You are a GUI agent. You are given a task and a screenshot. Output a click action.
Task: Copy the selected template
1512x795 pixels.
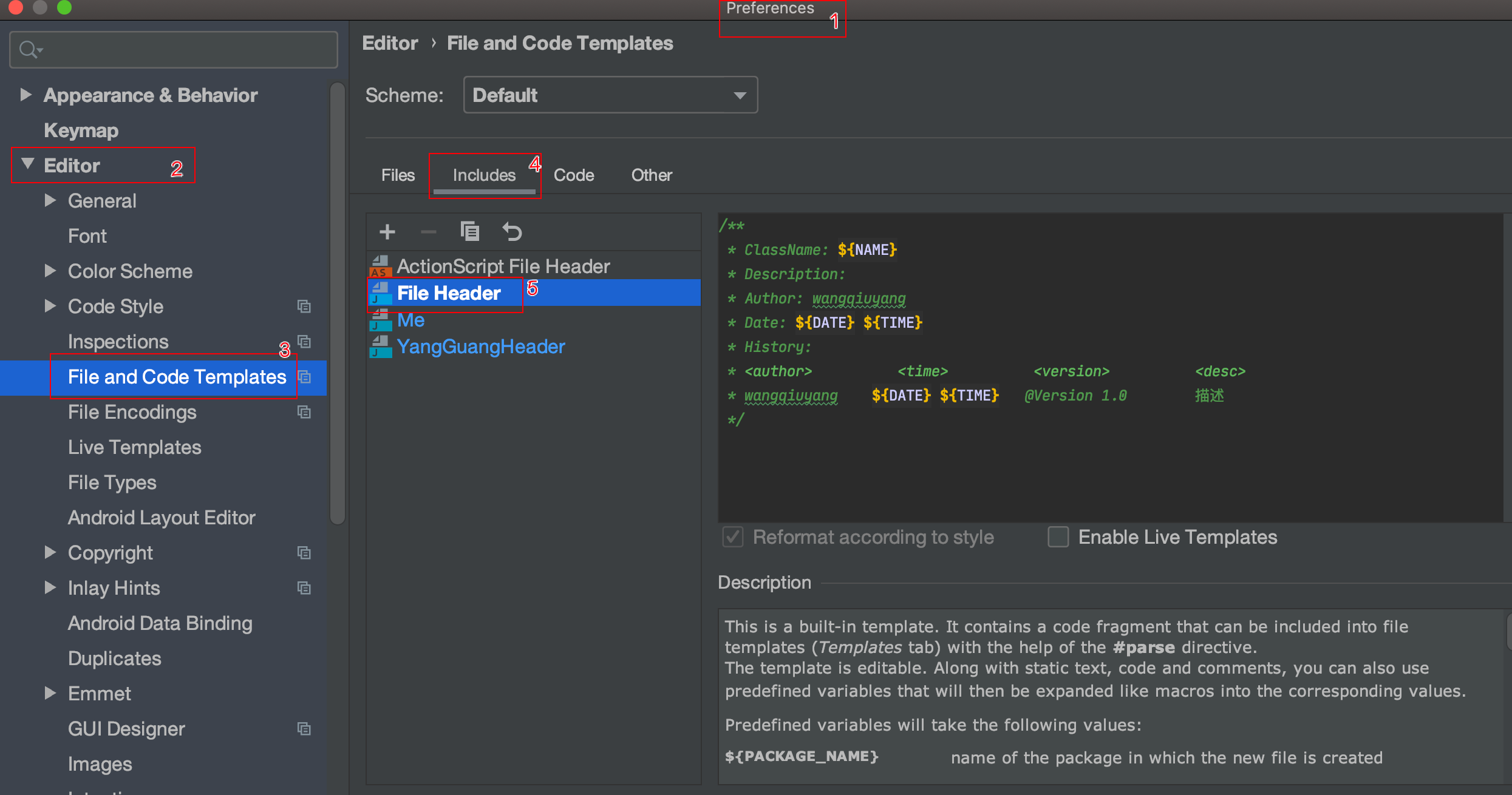coord(470,232)
